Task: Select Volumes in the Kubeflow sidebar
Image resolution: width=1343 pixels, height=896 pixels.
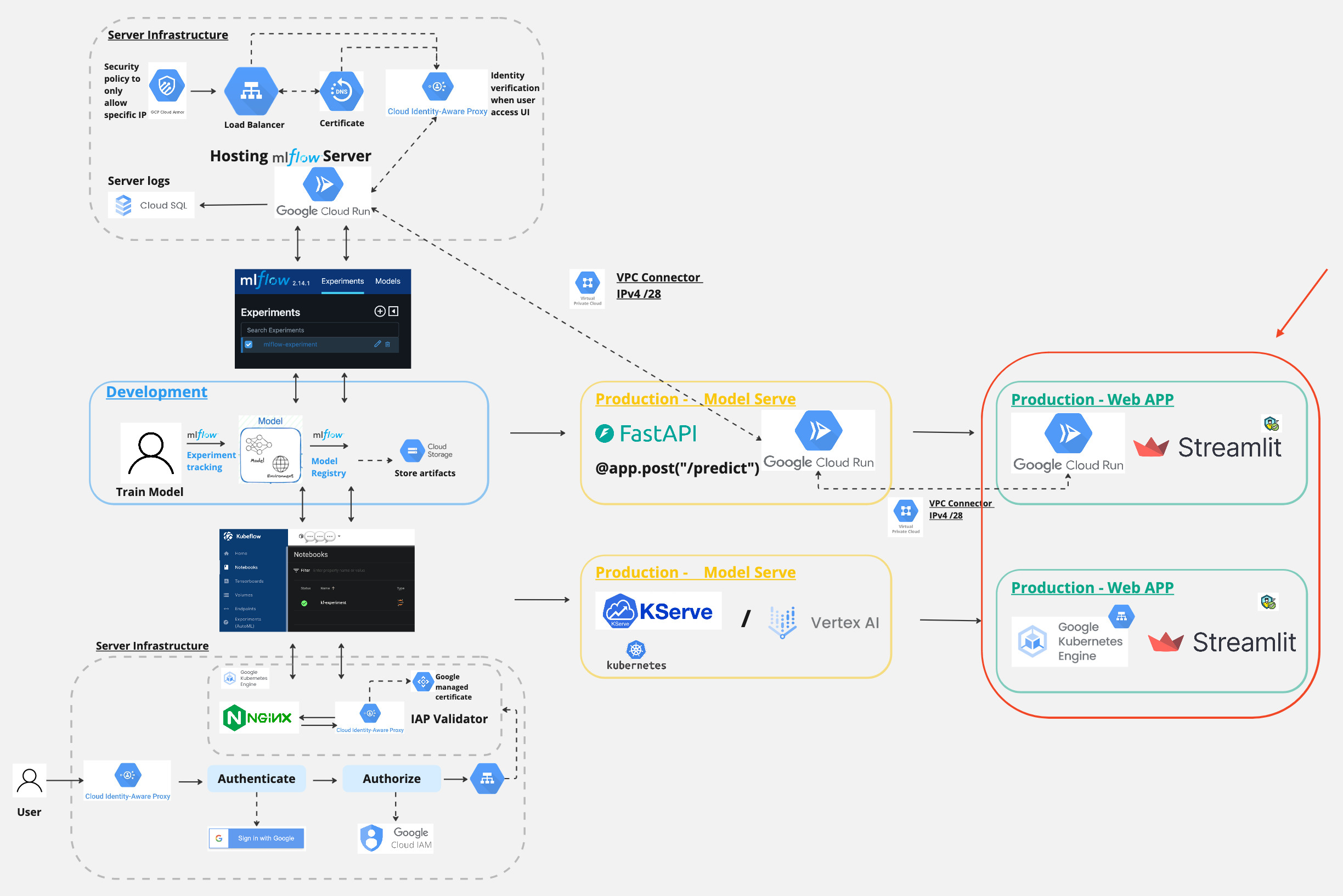Action: point(244,595)
